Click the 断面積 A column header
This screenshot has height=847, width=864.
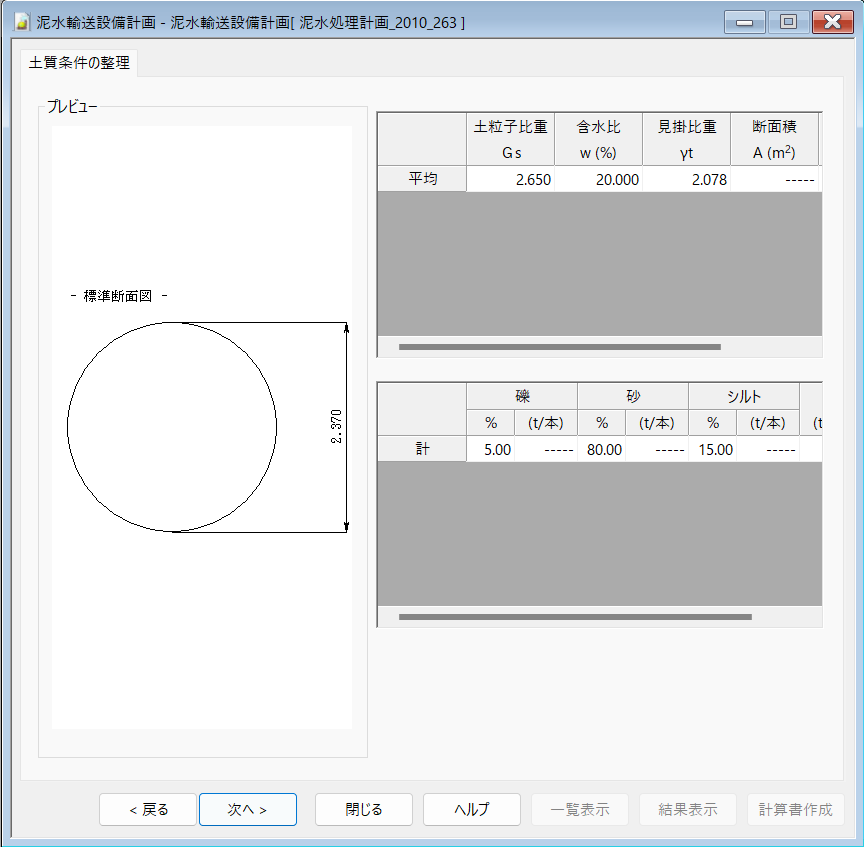pyautogui.click(x=774, y=139)
